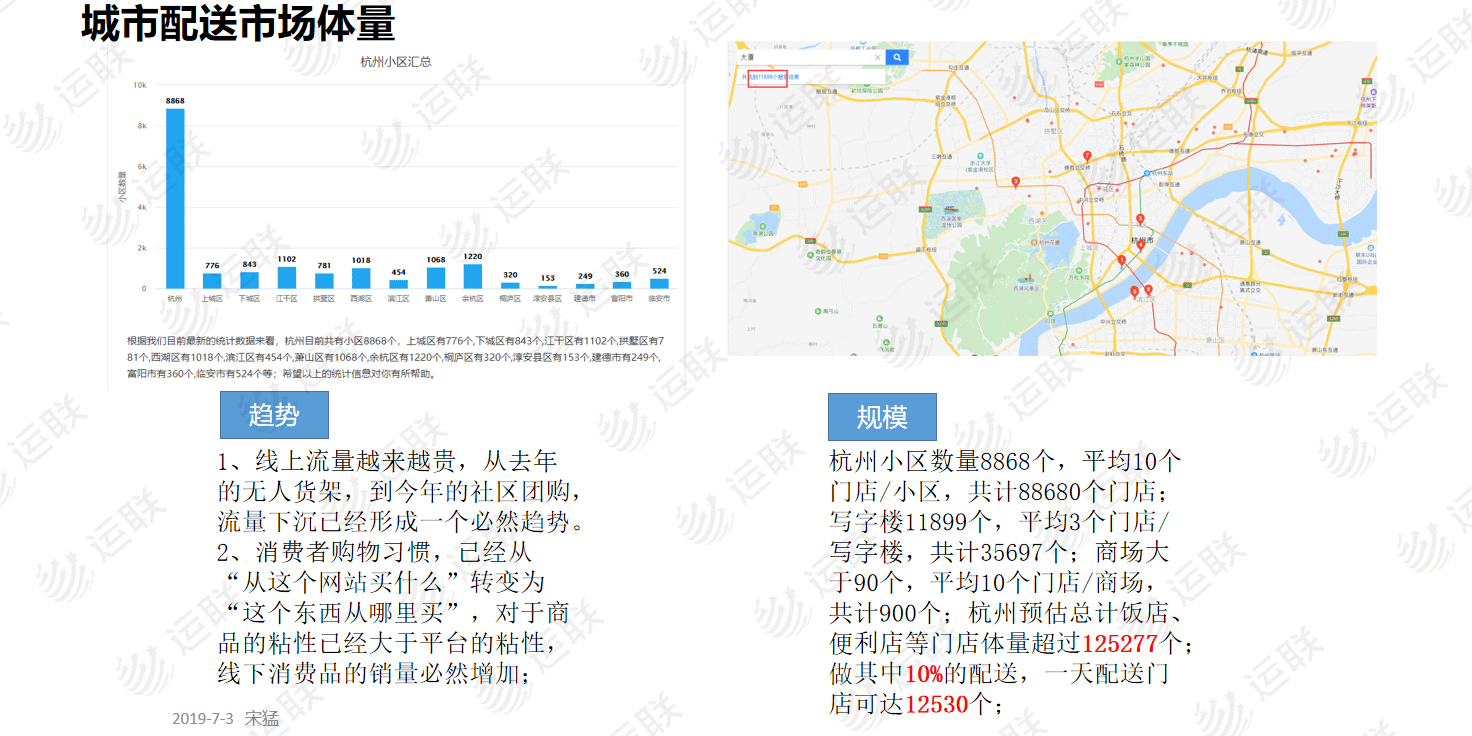1472x736 pixels.
Task: Click the 三墩互通 label on the map
Action: [x=941, y=157]
